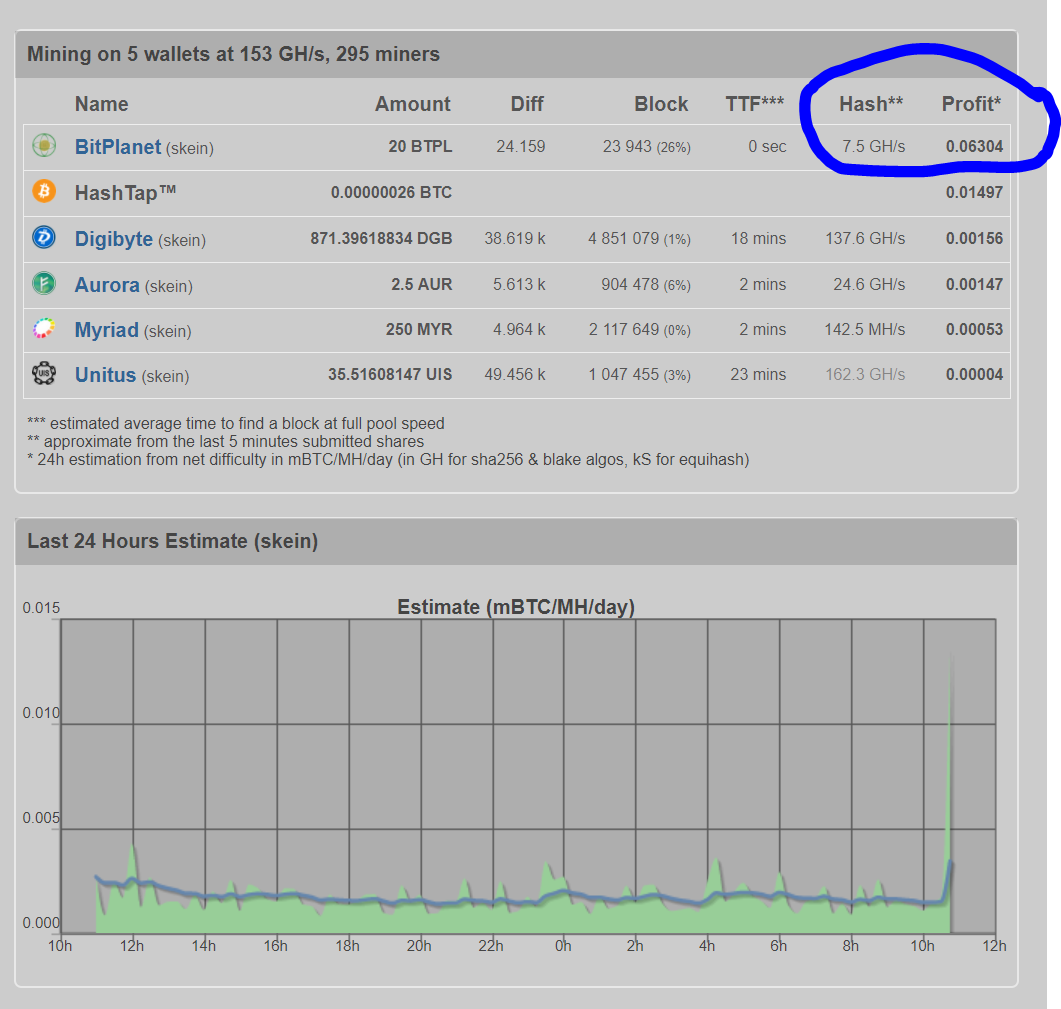Open the Myriad coin link

point(106,330)
